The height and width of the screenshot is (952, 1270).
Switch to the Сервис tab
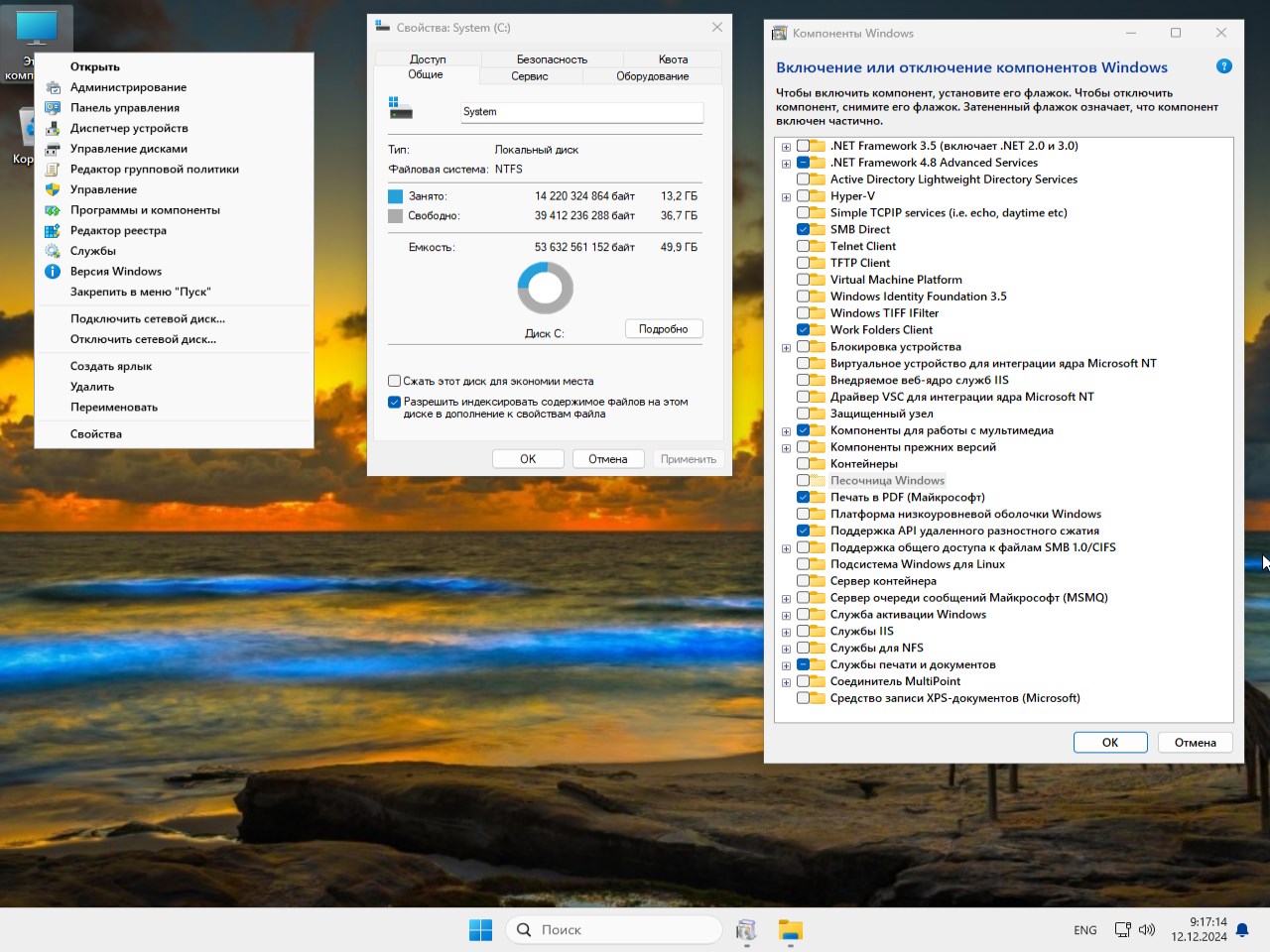(x=528, y=75)
